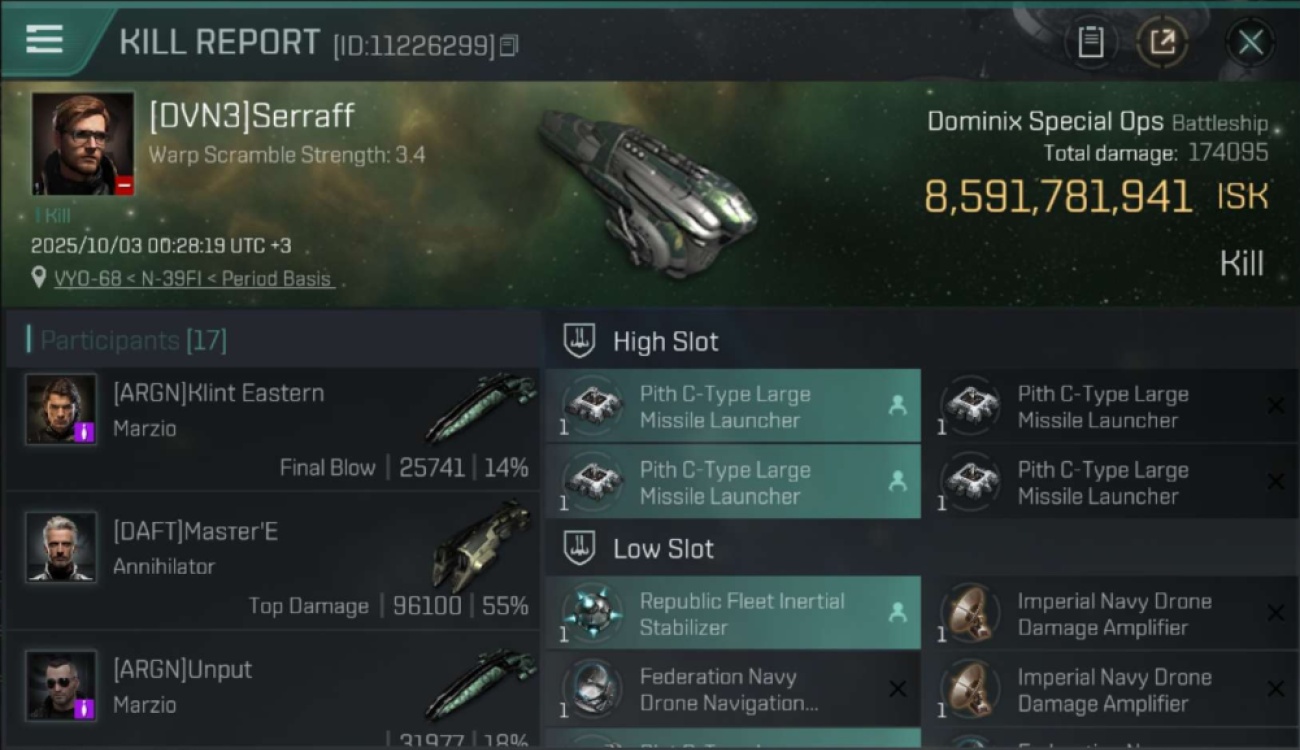Open Klint Eastern's pilot portrait
The image size is (1300, 750).
[61, 409]
